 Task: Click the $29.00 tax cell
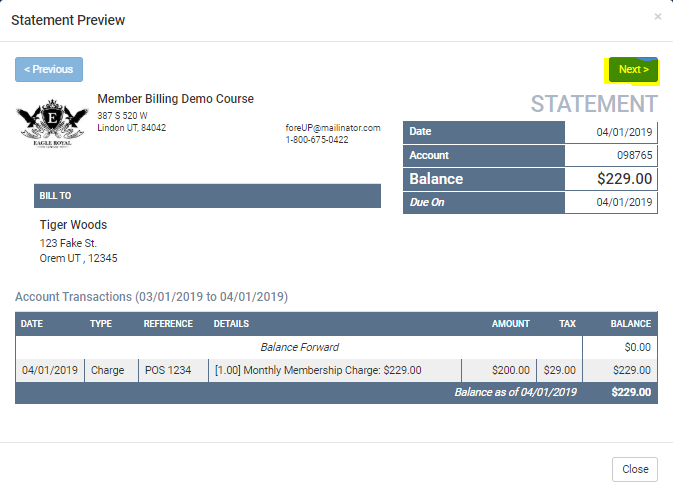coord(559,370)
